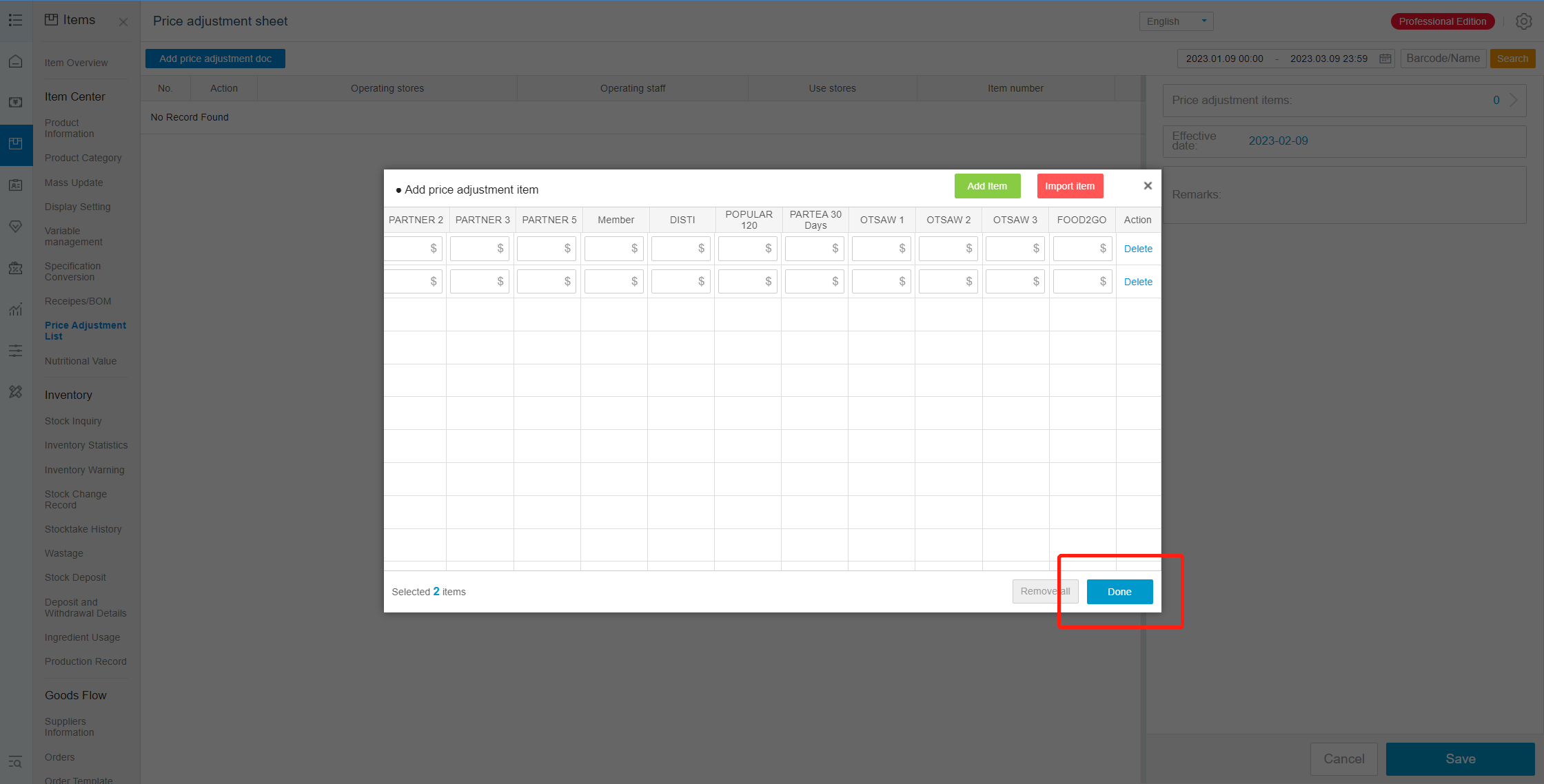Click the blue Done button
This screenshot has height=784, width=1544.
pyautogui.click(x=1119, y=592)
